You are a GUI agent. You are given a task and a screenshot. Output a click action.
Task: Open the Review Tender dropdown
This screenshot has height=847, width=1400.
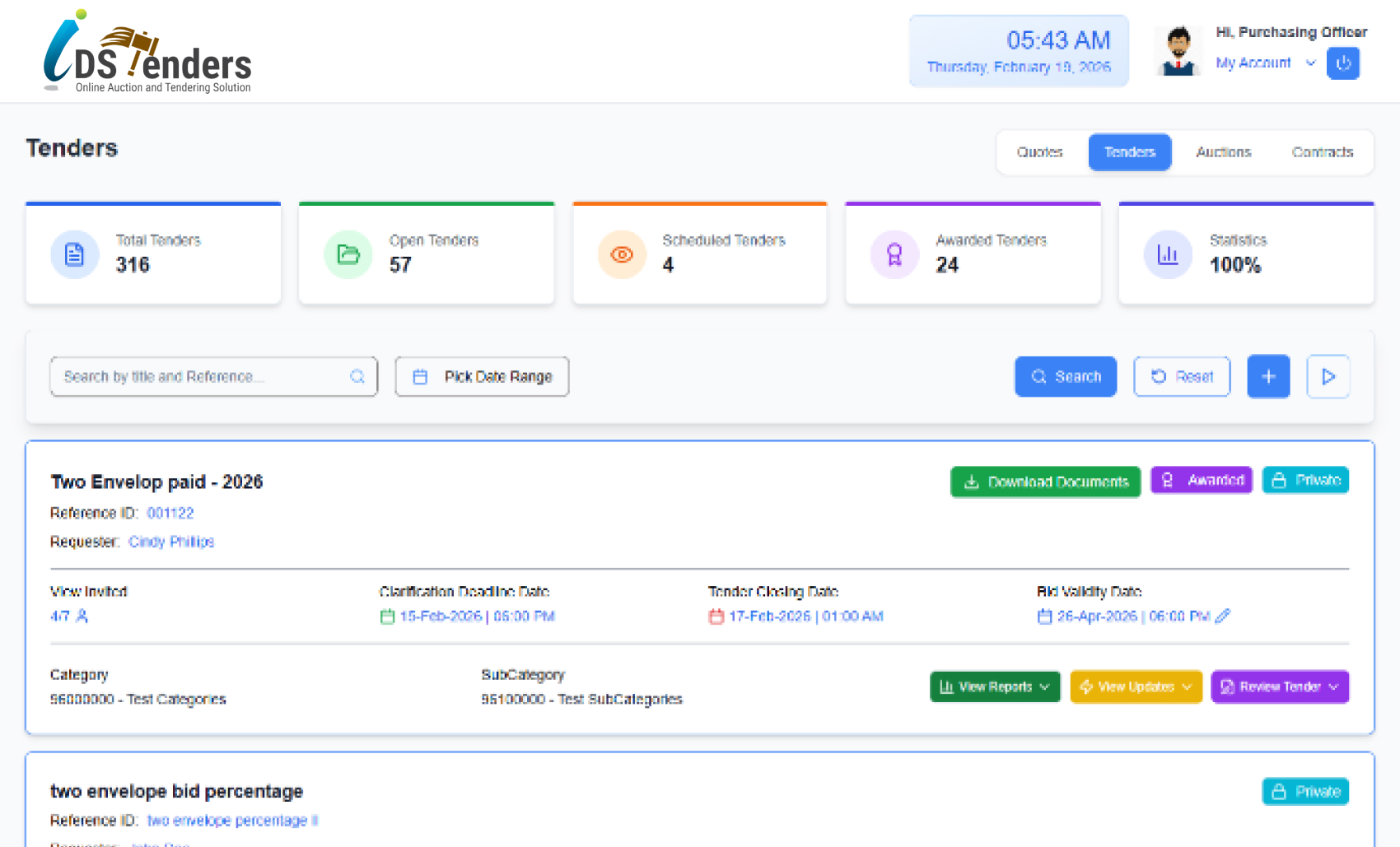click(x=1279, y=686)
